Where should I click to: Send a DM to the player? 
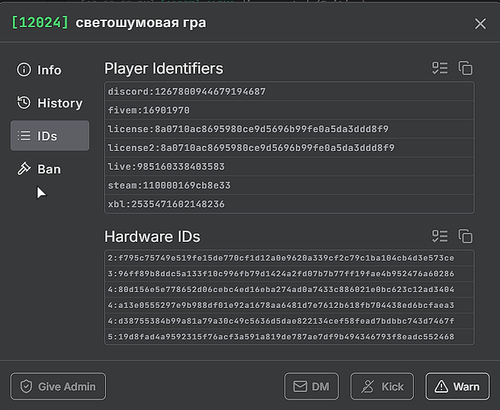[x=311, y=386]
